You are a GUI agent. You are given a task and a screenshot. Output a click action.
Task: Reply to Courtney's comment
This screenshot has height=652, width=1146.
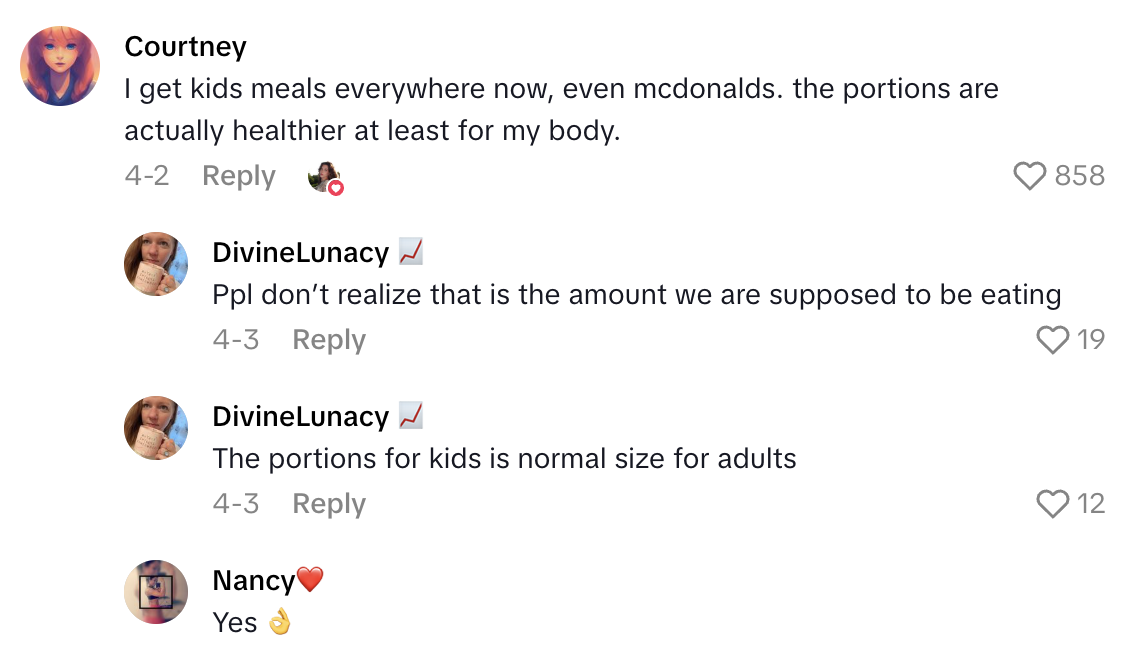click(x=238, y=175)
